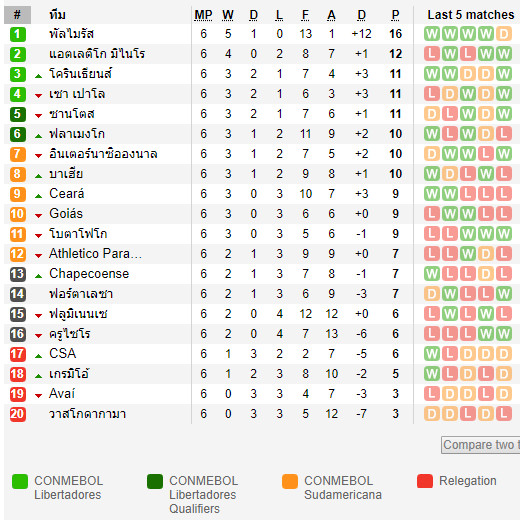This screenshot has height=520, width=520.
Task: Sort table by MP column header
Action: coord(203,15)
